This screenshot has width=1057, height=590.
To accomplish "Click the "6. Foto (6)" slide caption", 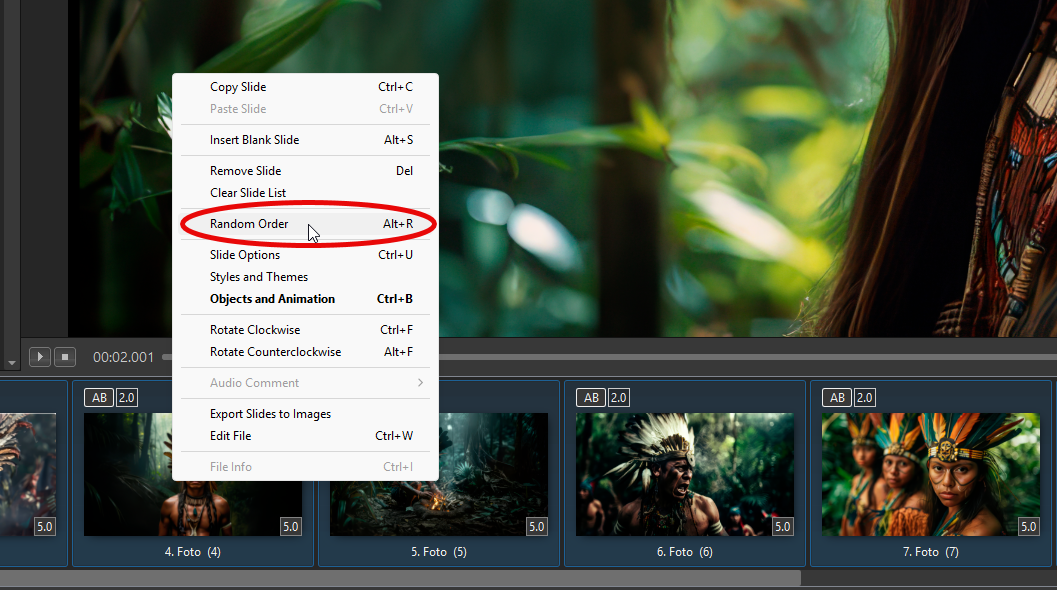I will (685, 552).
